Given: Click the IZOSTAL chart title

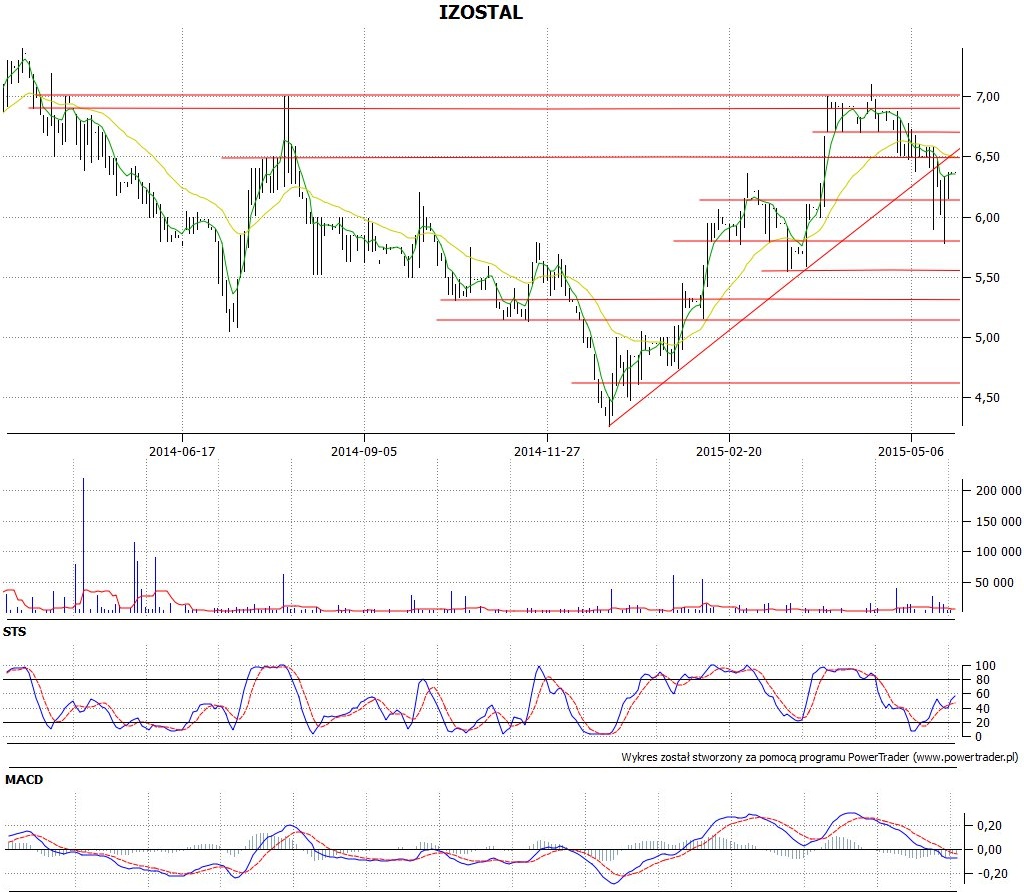Looking at the screenshot, I should coord(481,12).
